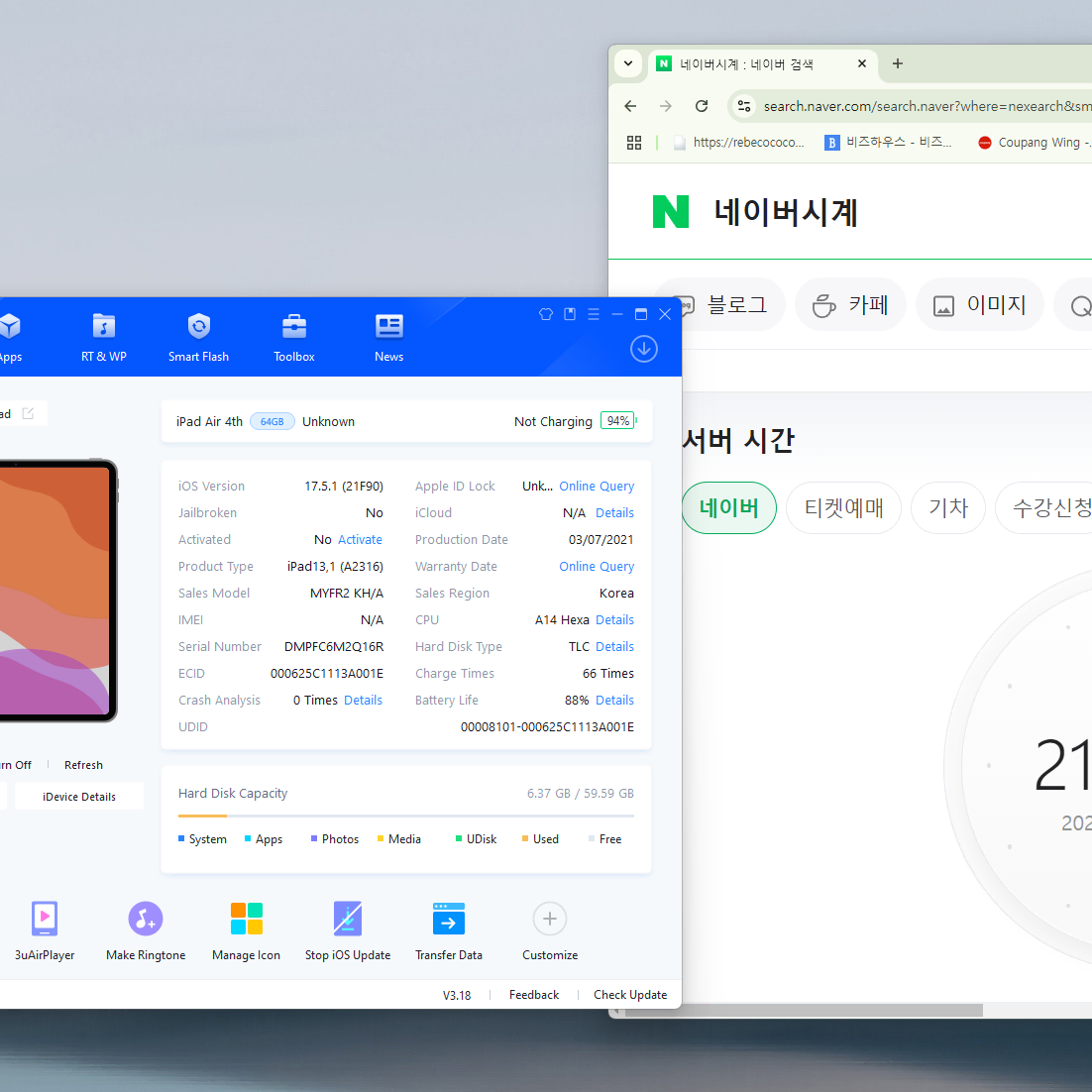Click the Photos legend color square
Screen dimensions: 1092x1092
point(314,838)
